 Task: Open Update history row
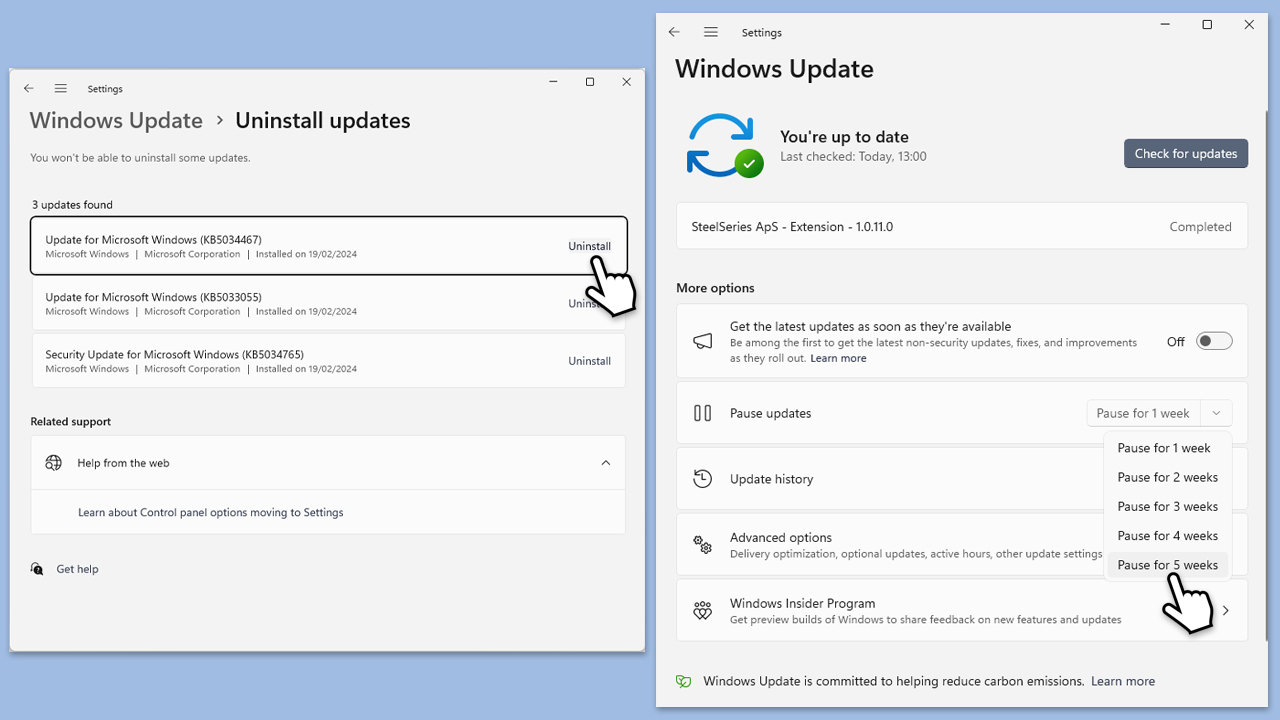coord(962,479)
